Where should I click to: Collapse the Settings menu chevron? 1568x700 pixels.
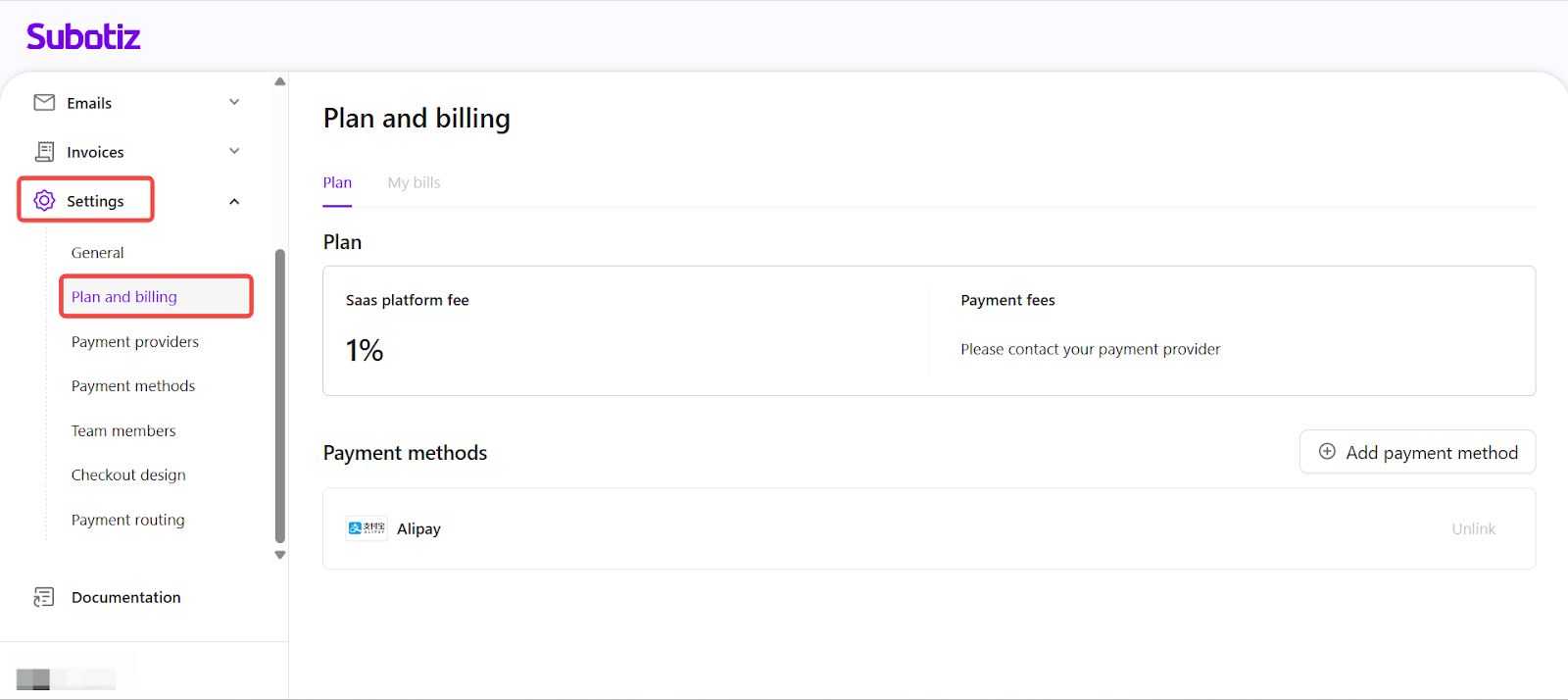click(x=234, y=201)
